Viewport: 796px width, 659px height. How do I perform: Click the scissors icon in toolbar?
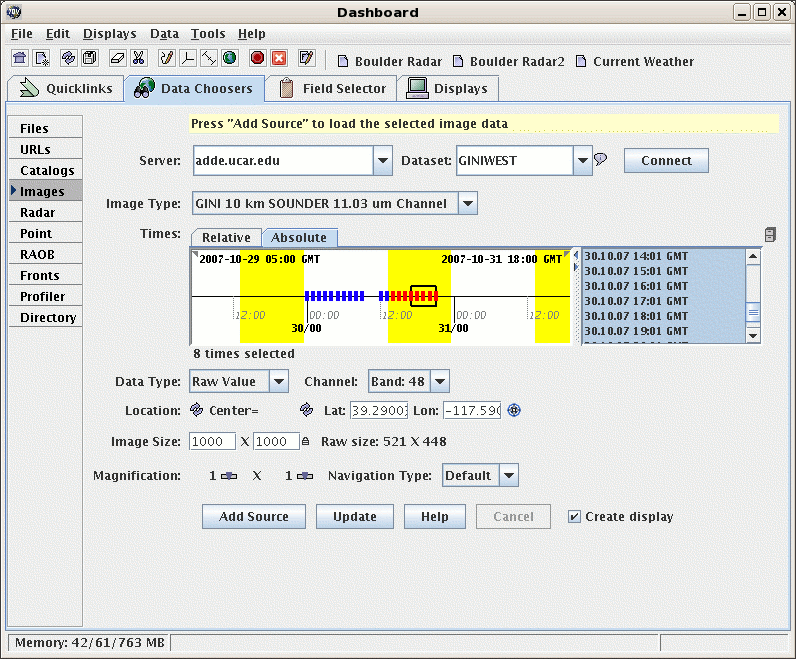[x=138, y=59]
